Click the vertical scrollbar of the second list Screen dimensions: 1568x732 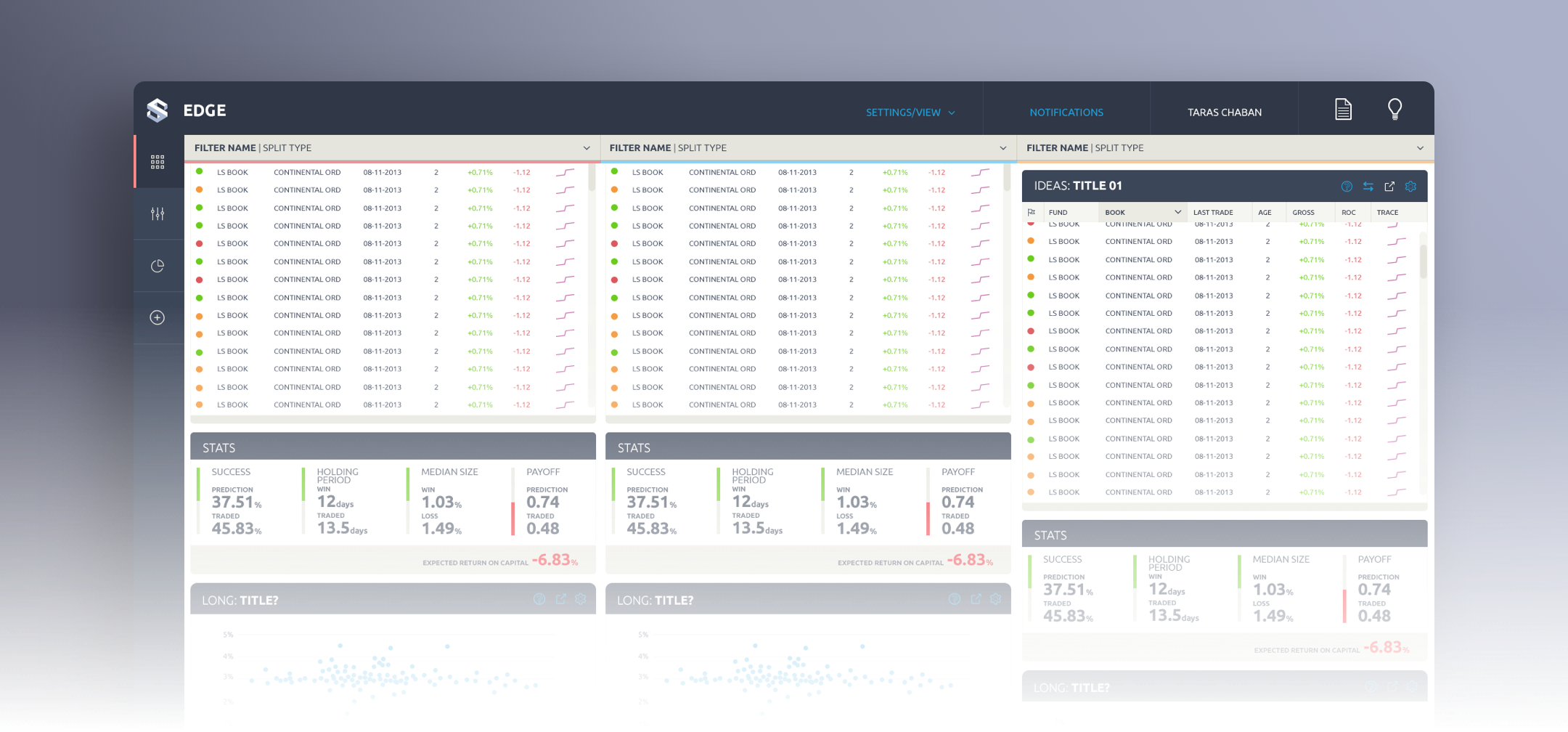pyautogui.click(x=1007, y=179)
